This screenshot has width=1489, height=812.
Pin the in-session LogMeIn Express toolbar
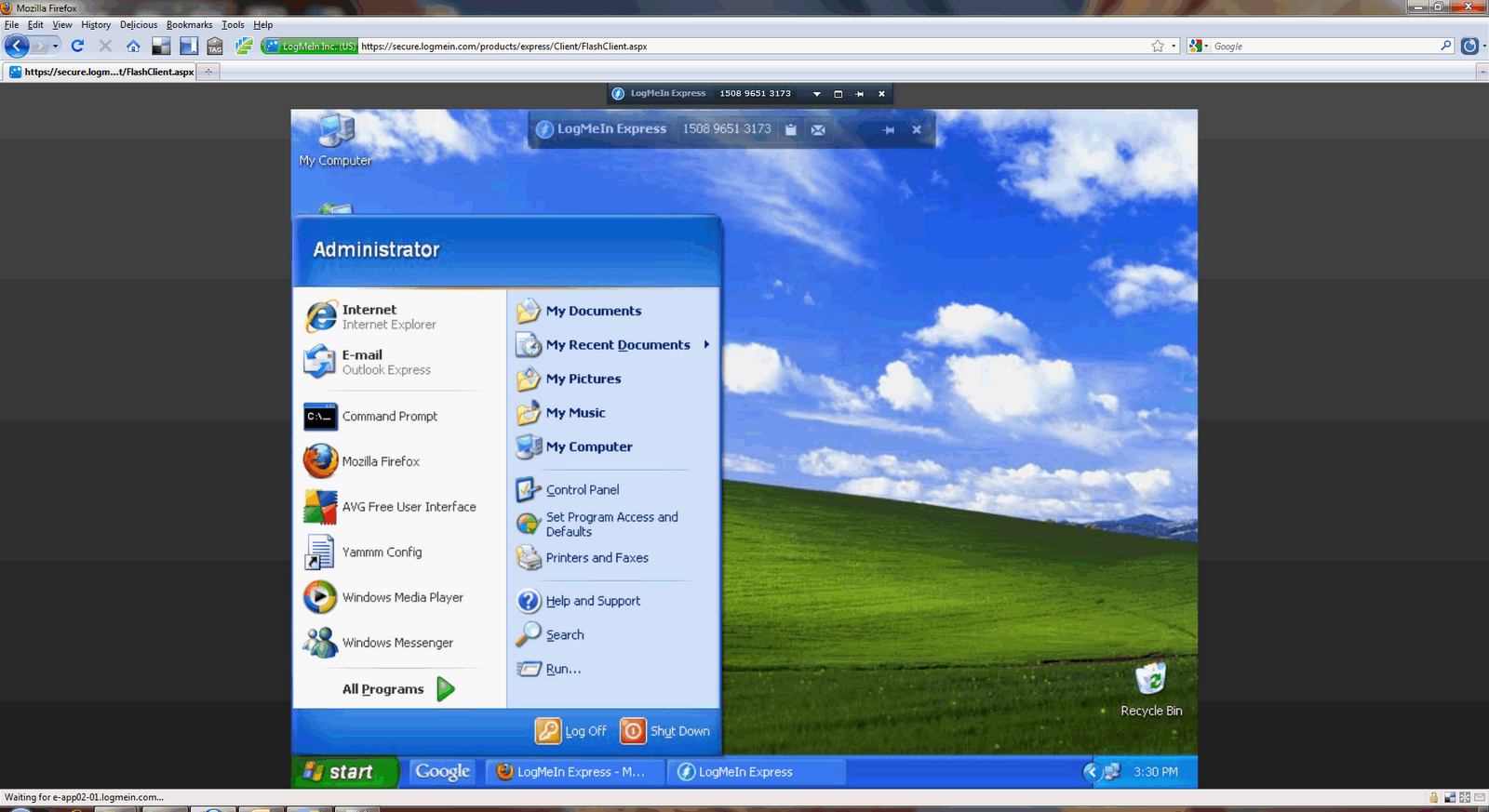click(889, 129)
